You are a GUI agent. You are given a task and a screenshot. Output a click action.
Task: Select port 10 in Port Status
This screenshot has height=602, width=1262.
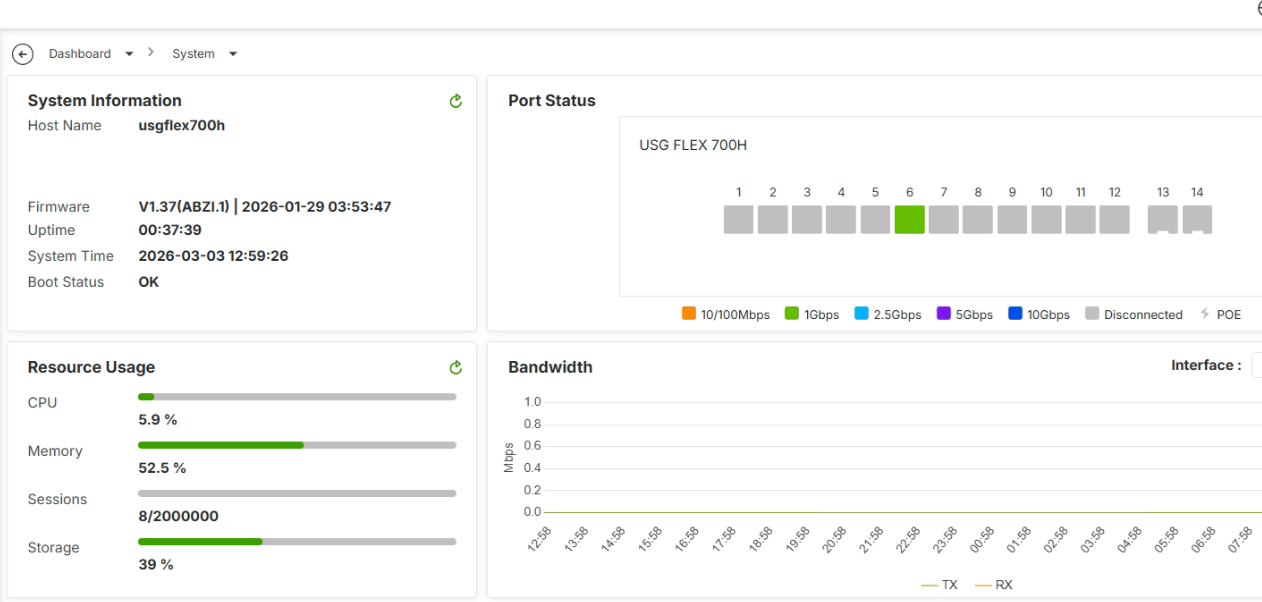coord(1046,220)
